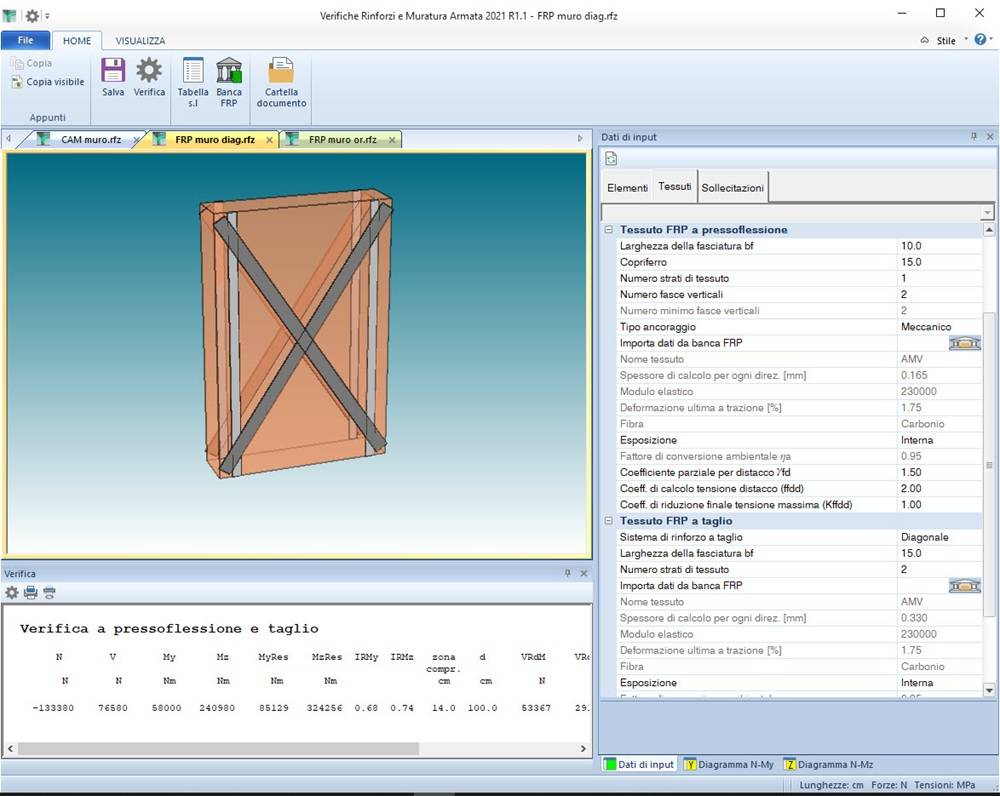Viewport: 1000px width, 796px height.
Task: Click the Salva floppy disk icon
Action: point(113,70)
